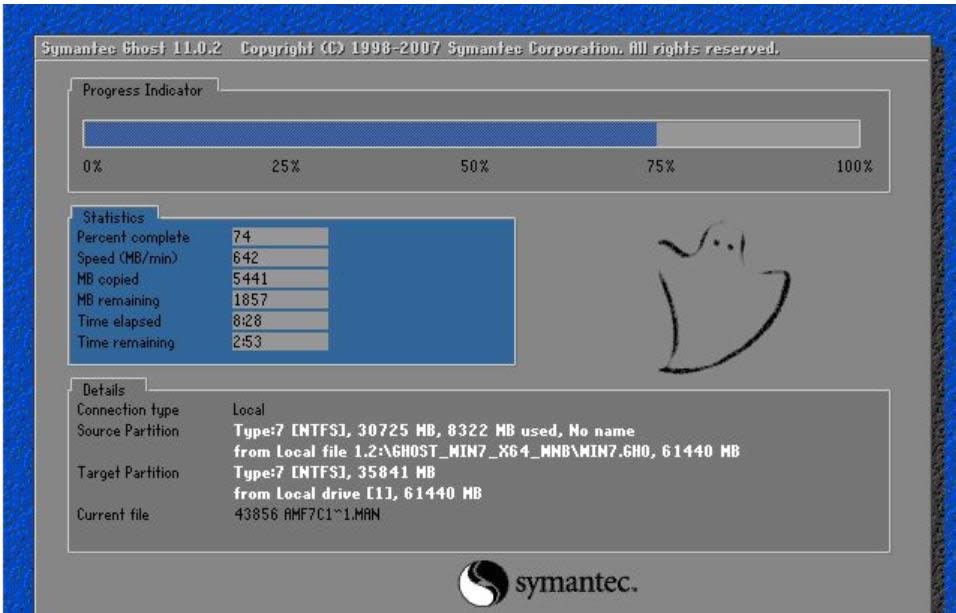Click the Source Partition GHO file path
Viewport: 956px width, 613px height.
tap(486, 451)
